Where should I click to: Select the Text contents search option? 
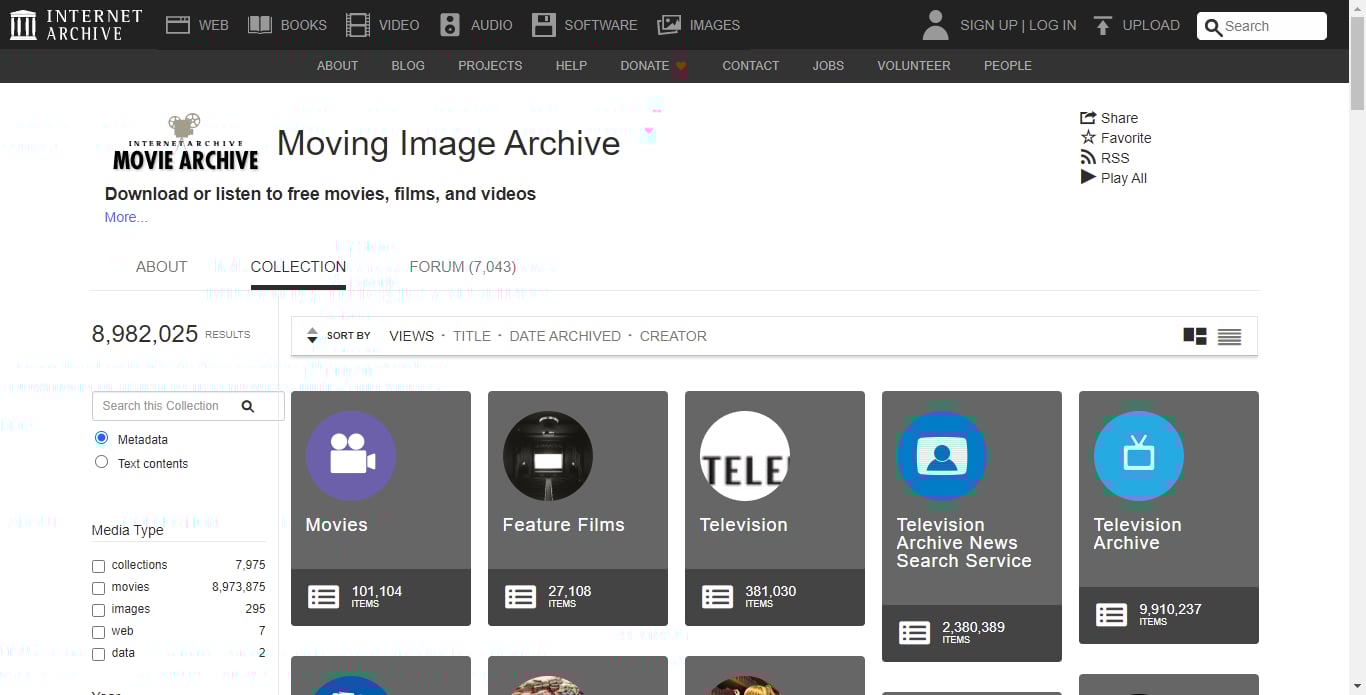(x=101, y=462)
